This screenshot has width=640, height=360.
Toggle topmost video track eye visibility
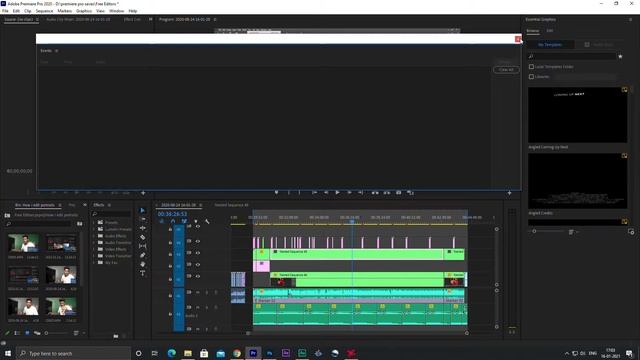198,227
